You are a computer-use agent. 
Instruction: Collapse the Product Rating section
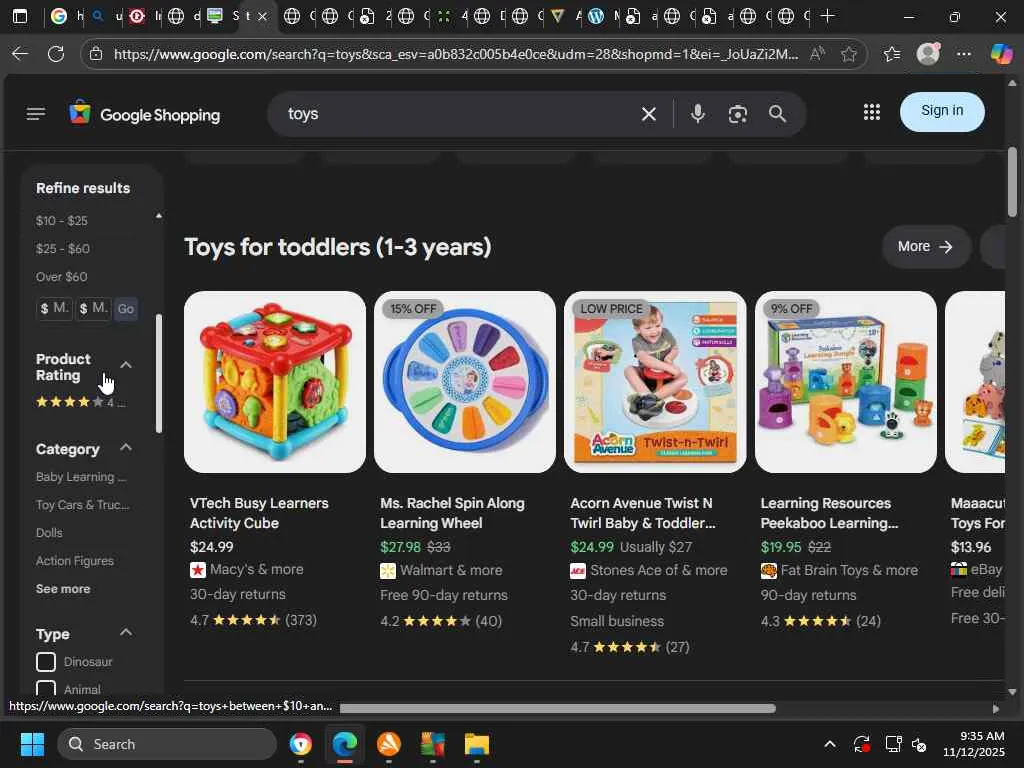coord(126,365)
